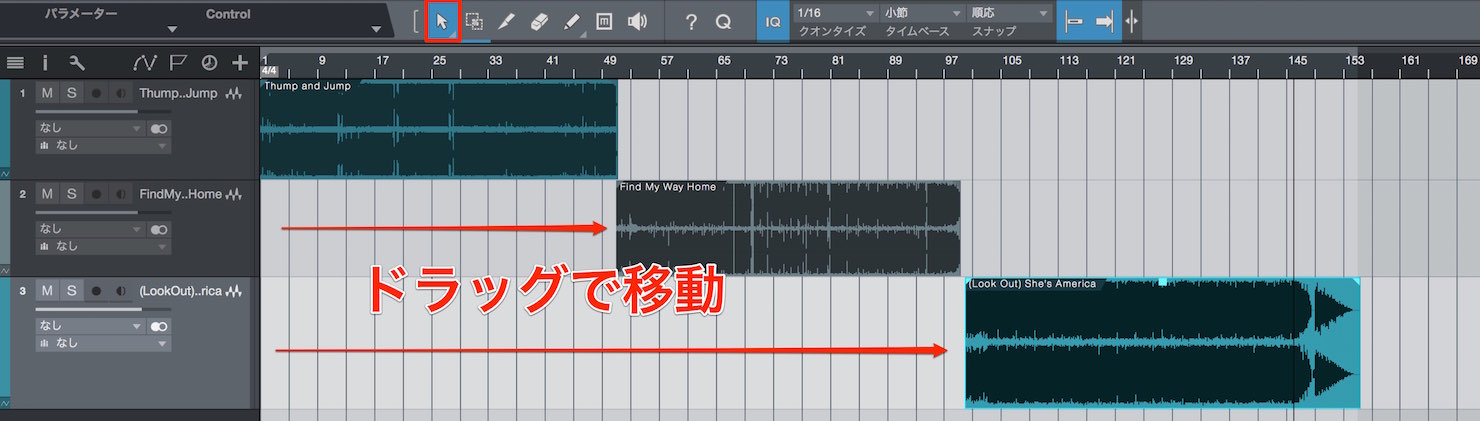Open tempo track clock icon

209,63
